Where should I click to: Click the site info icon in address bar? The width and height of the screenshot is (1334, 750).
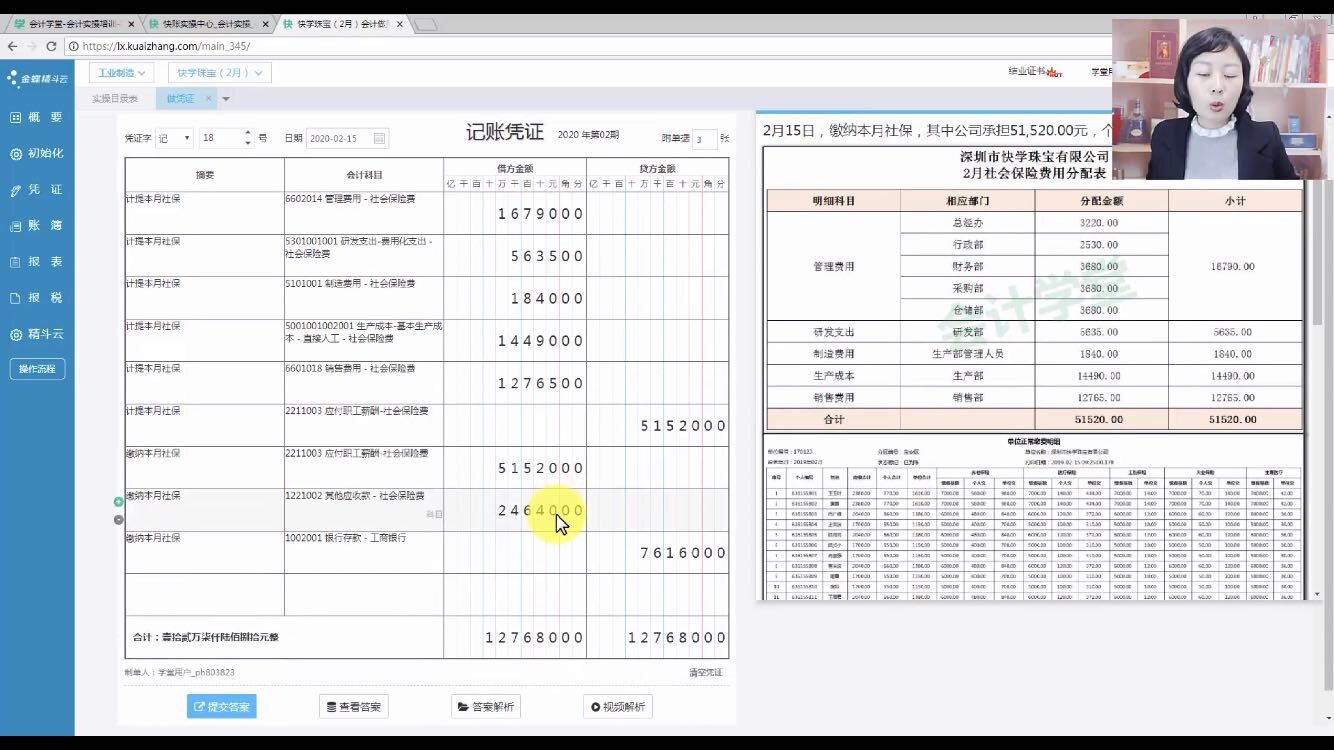coord(74,46)
